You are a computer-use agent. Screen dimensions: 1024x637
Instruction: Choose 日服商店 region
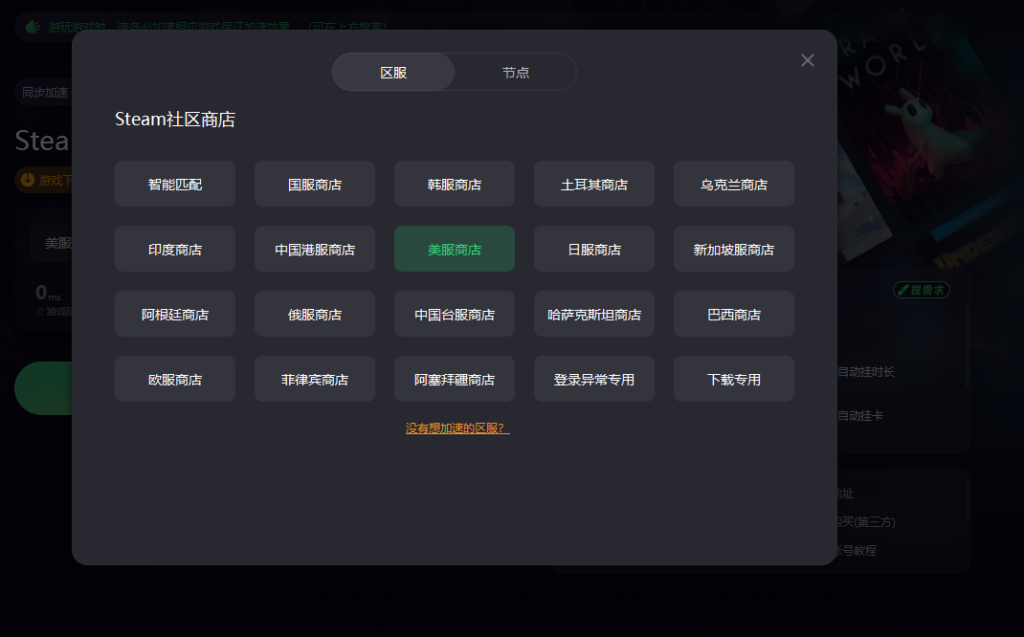point(594,249)
